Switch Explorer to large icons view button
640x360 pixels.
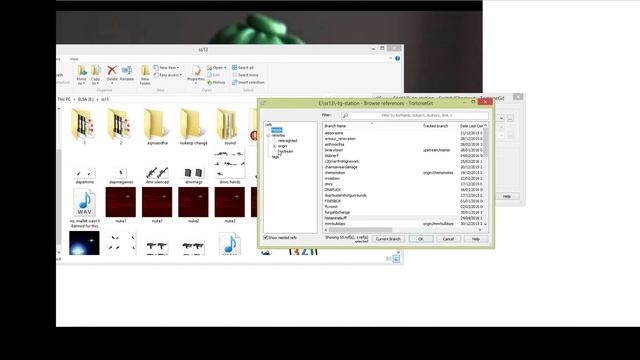tap(396, 259)
